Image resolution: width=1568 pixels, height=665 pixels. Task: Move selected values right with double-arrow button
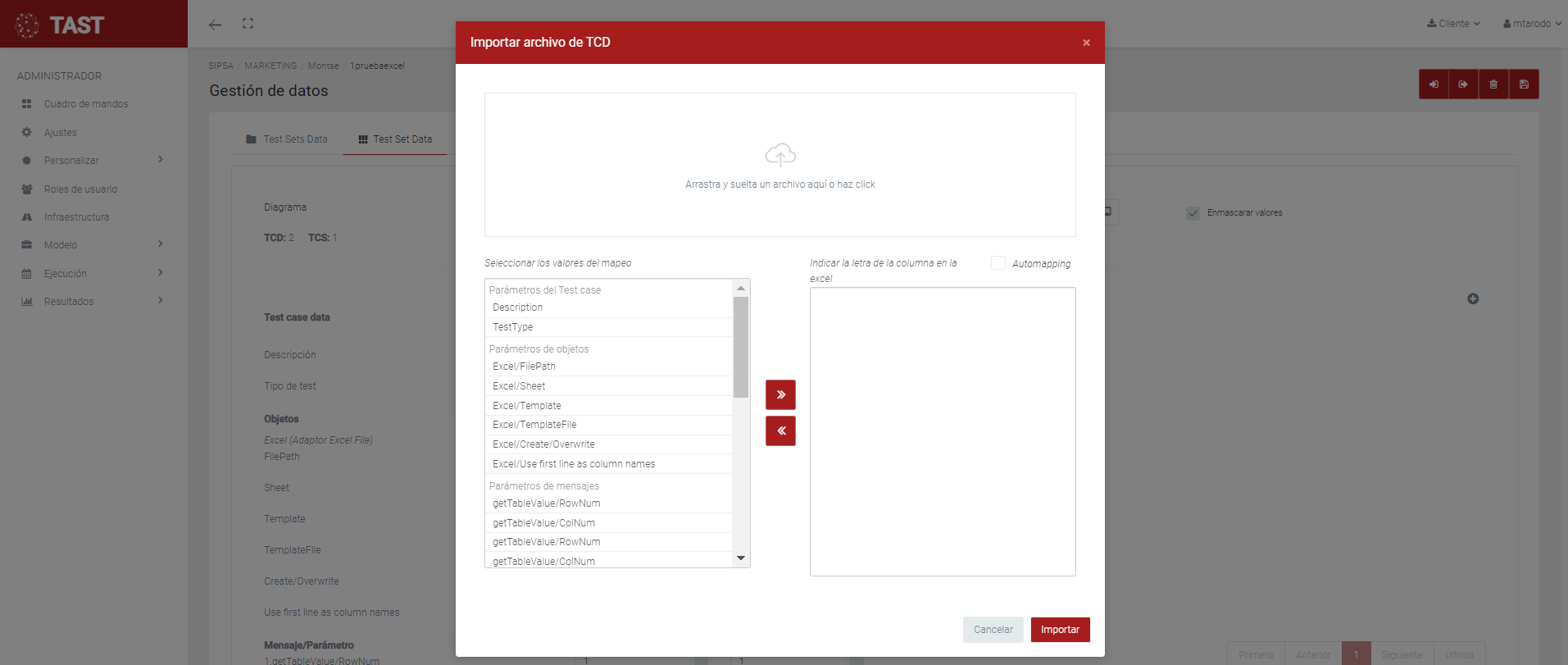(x=780, y=394)
